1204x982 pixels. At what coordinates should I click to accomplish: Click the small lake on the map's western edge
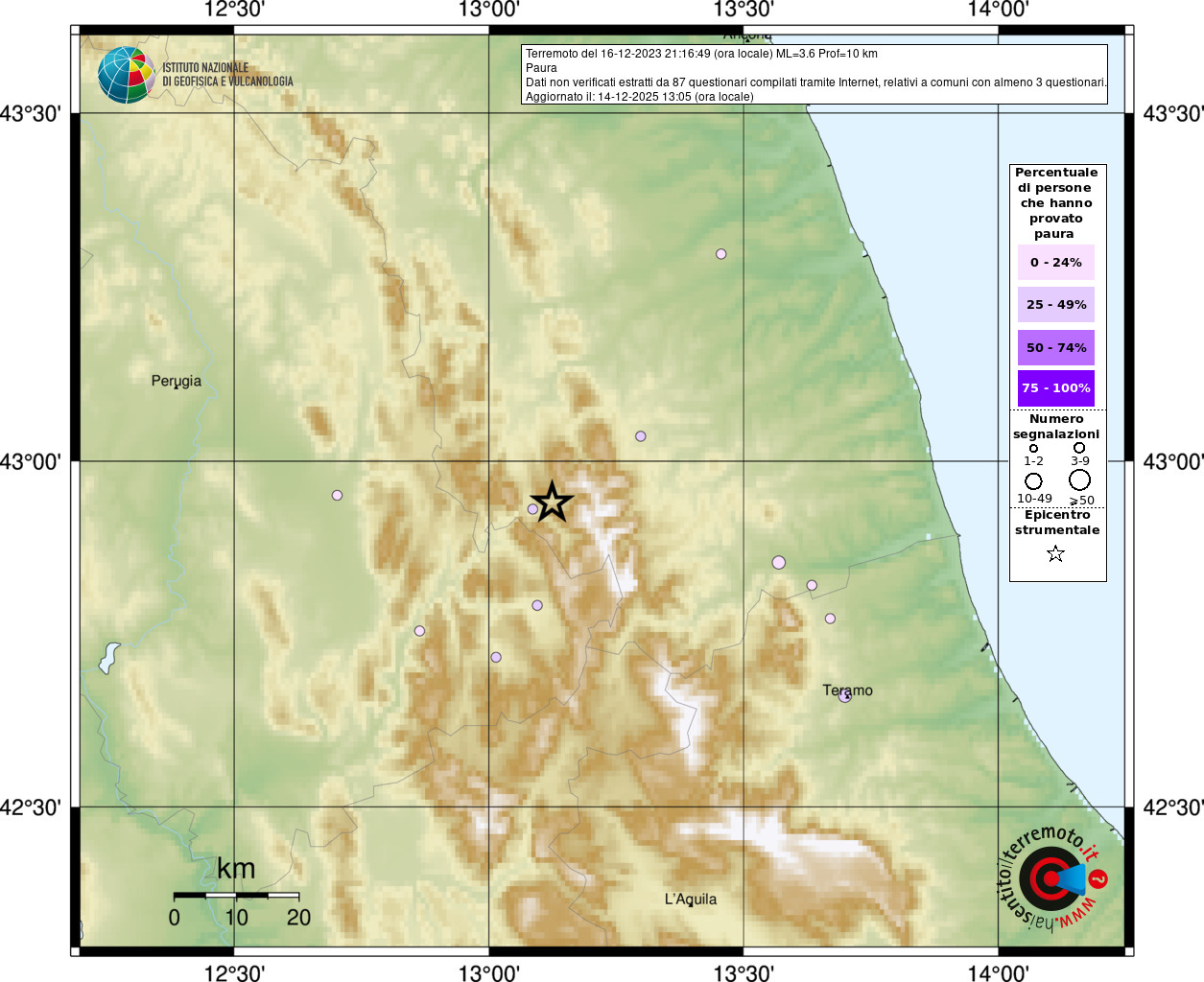(110, 657)
